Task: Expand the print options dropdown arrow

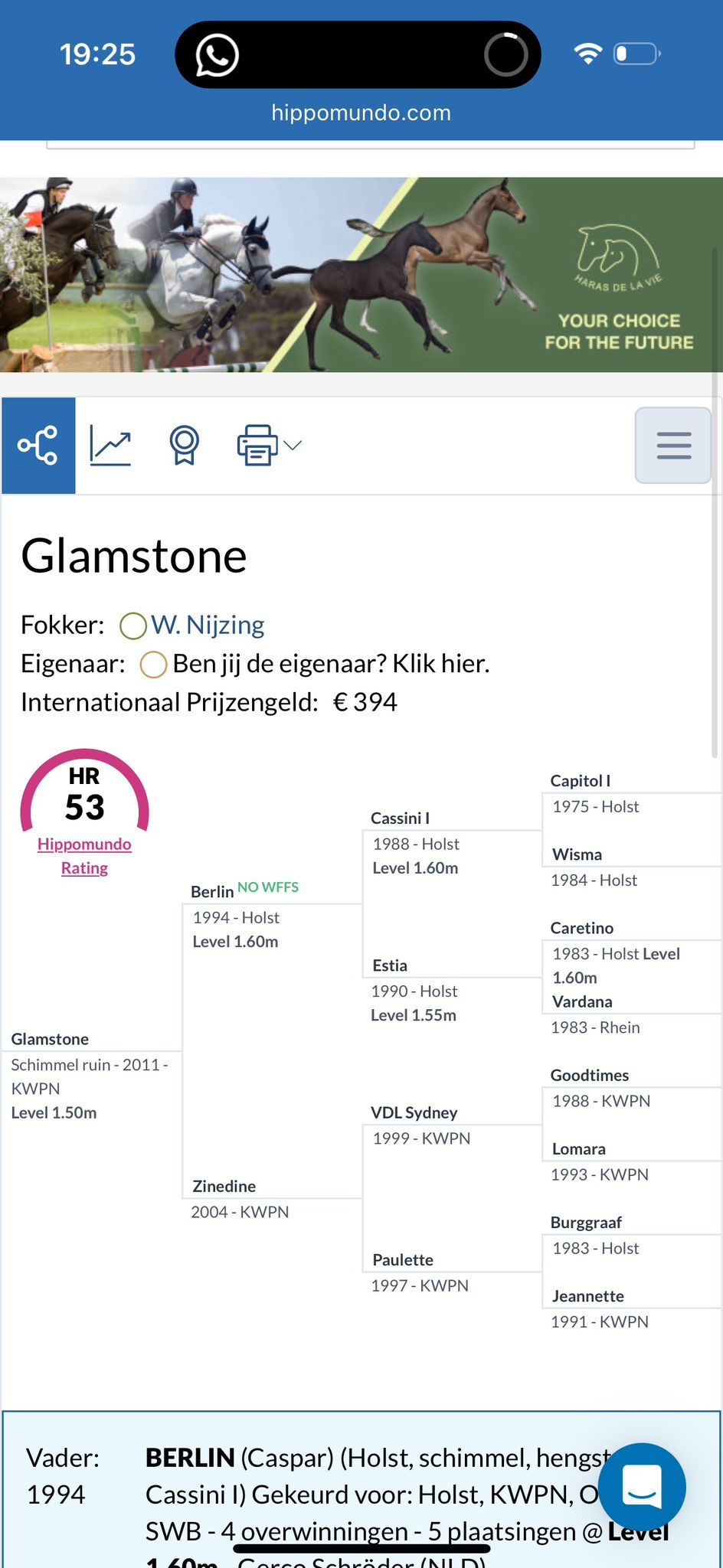Action: (x=293, y=445)
